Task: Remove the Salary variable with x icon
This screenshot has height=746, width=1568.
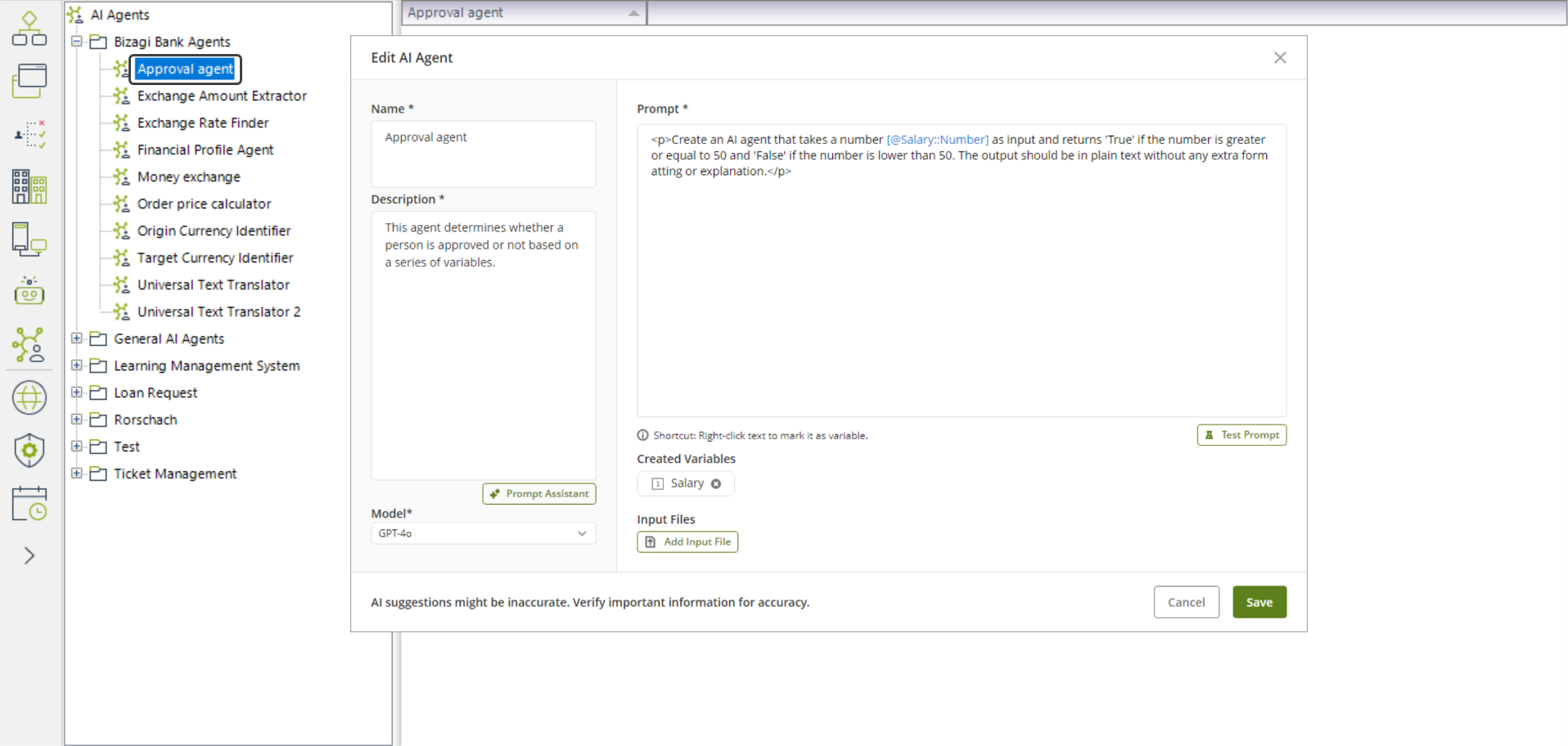Action: pyautogui.click(x=716, y=483)
